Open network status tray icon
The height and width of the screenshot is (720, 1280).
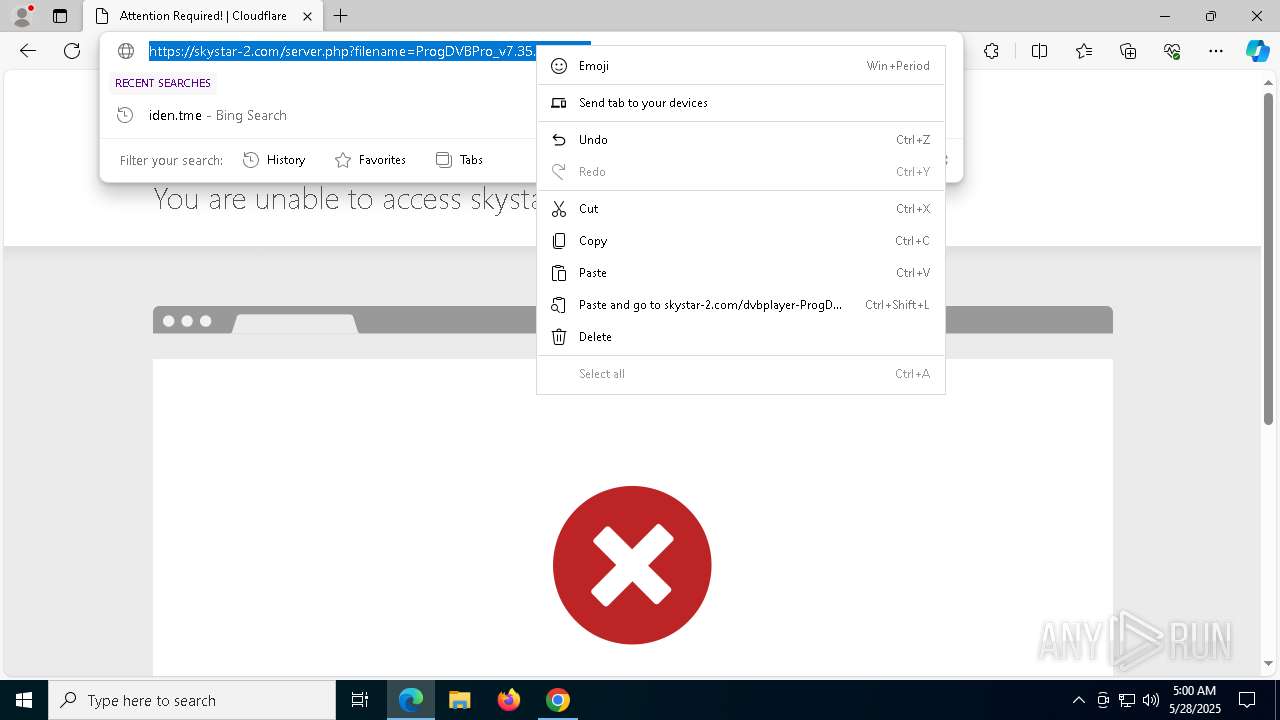(x=1127, y=700)
